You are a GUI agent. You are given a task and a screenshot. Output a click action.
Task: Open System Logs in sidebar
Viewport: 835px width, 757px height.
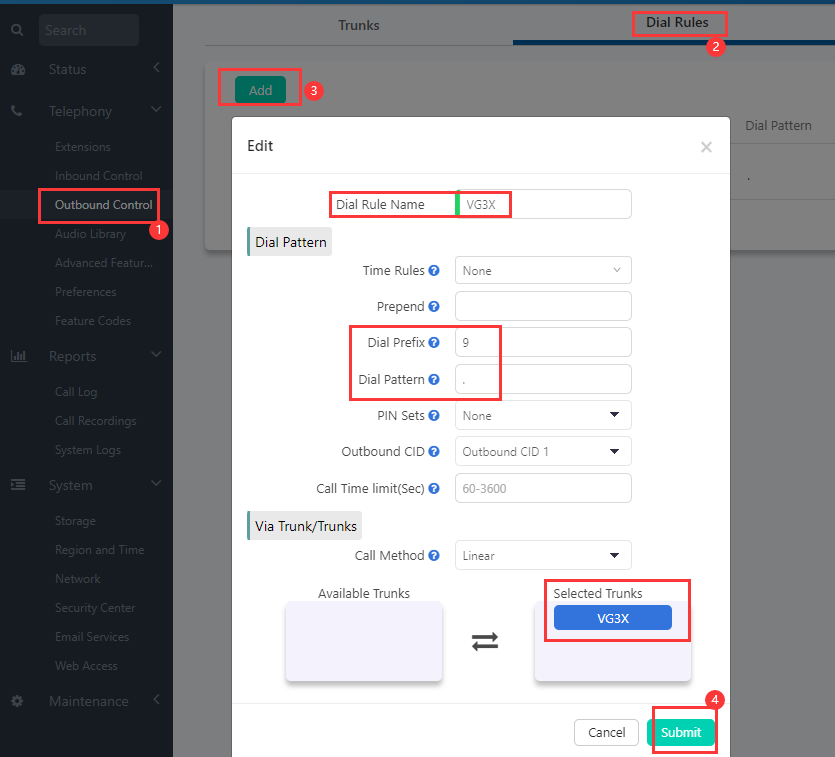pos(88,450)
